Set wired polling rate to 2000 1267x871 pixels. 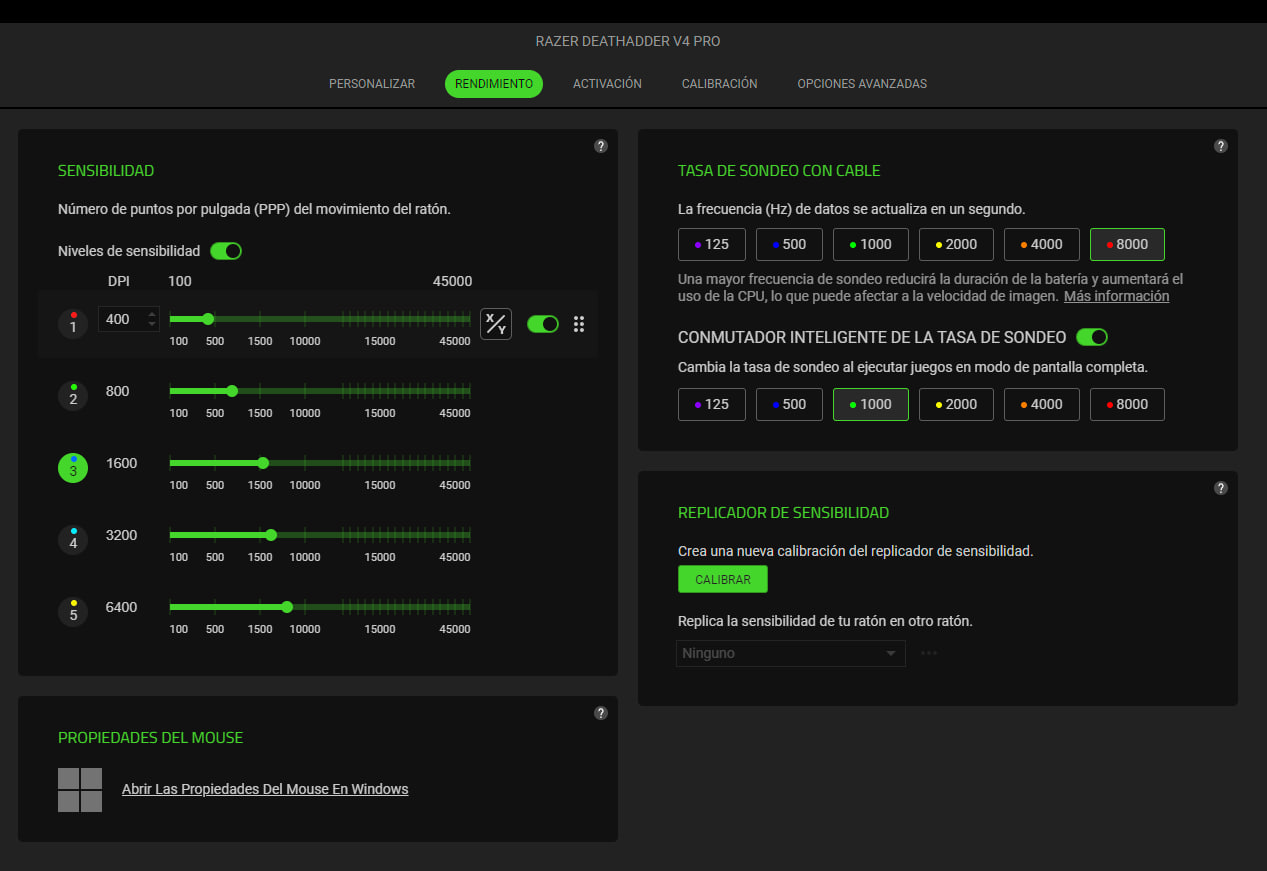tap(956, 244)
